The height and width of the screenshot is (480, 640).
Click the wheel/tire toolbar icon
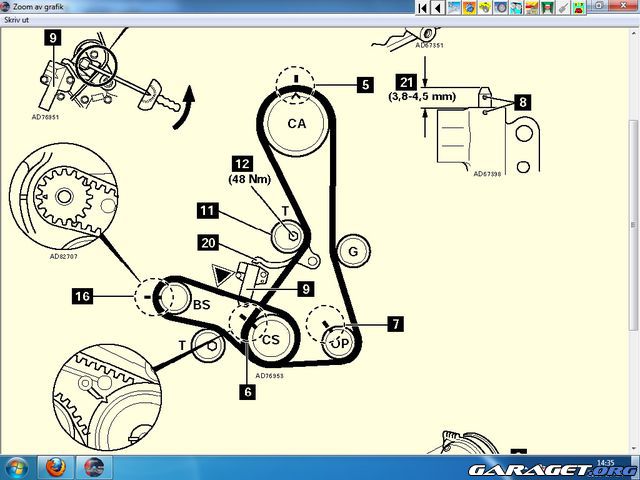(x=499, y=7)
